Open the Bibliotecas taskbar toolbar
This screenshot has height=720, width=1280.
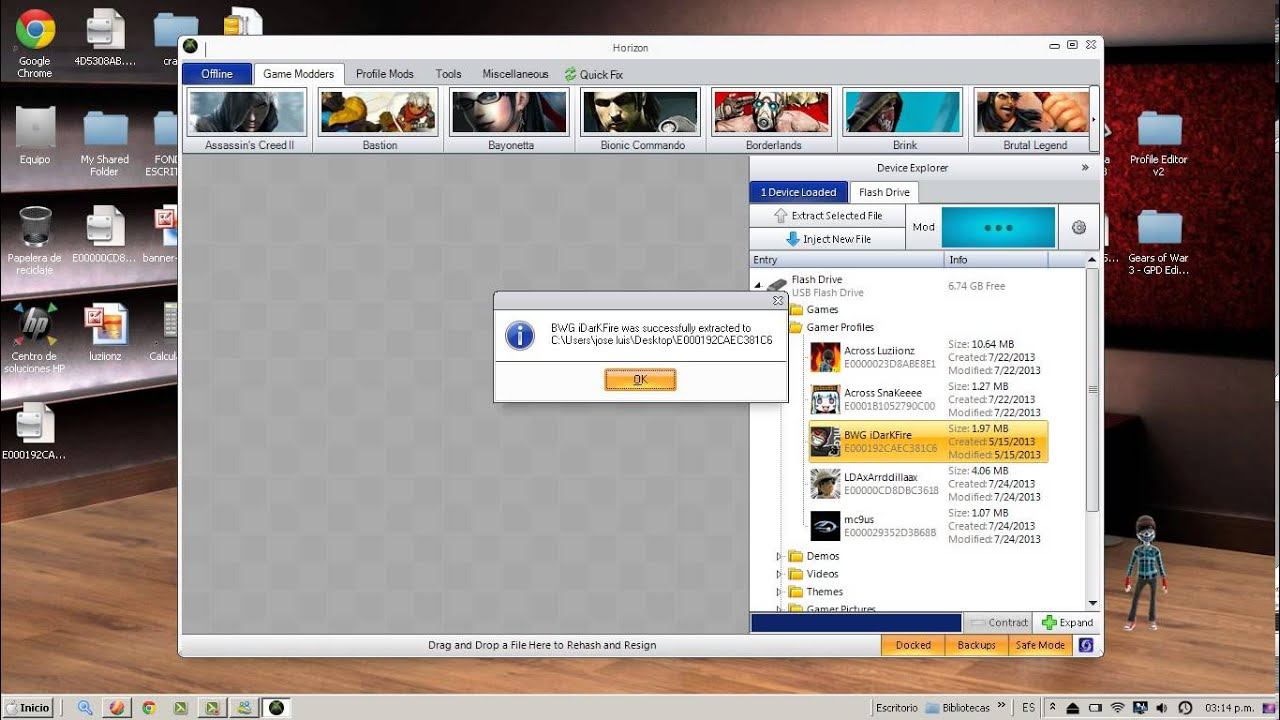958,707
